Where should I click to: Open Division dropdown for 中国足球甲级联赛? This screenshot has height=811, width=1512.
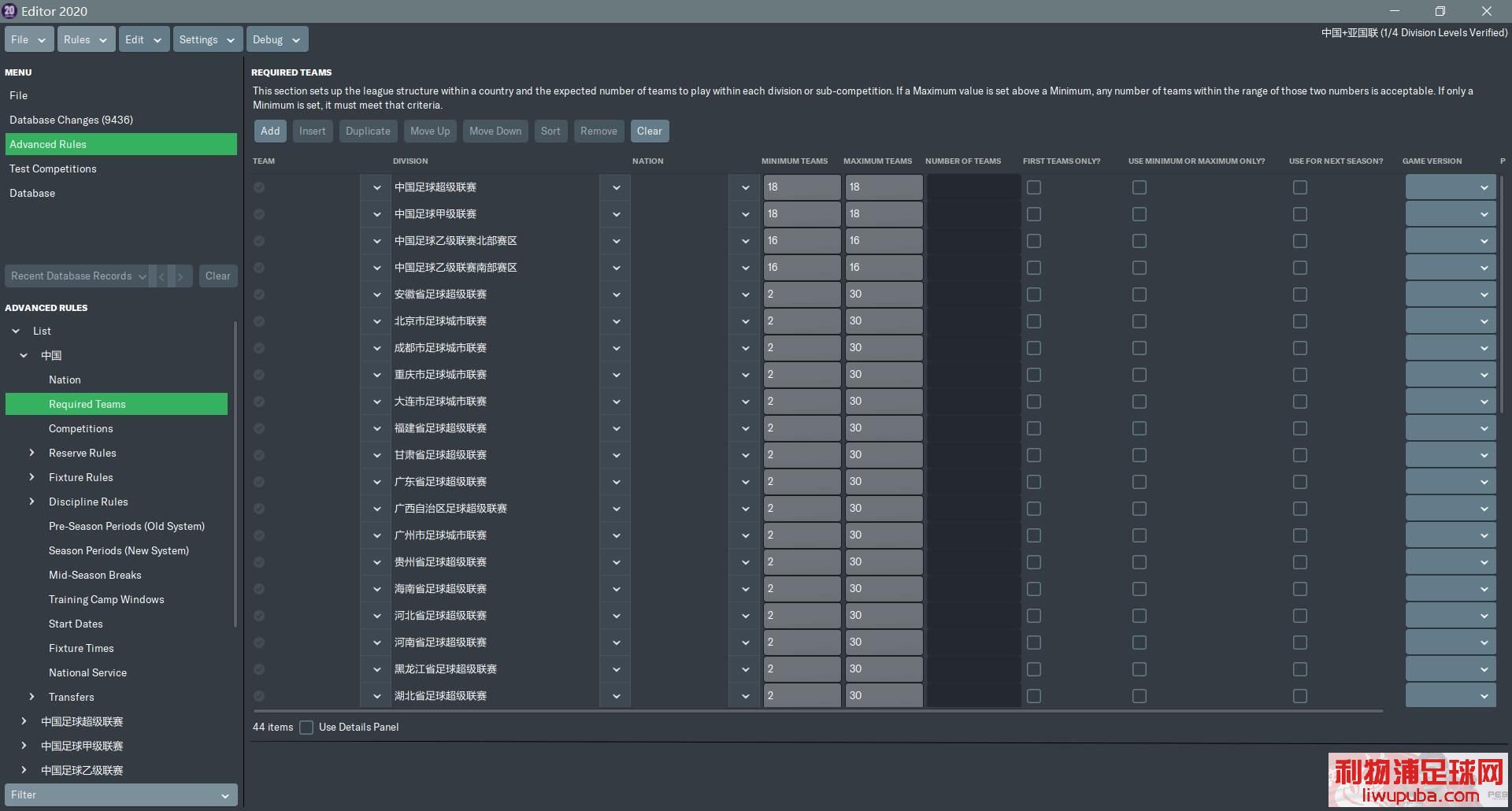[616, 214]
